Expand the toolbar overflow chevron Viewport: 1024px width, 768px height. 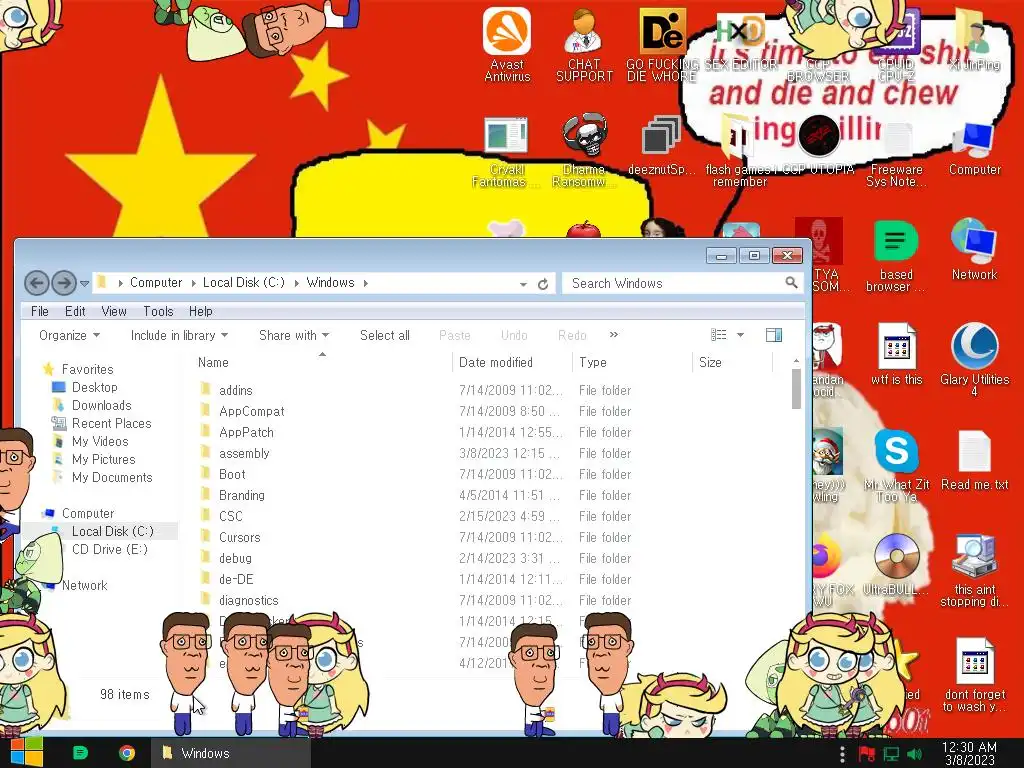[613, 334]
